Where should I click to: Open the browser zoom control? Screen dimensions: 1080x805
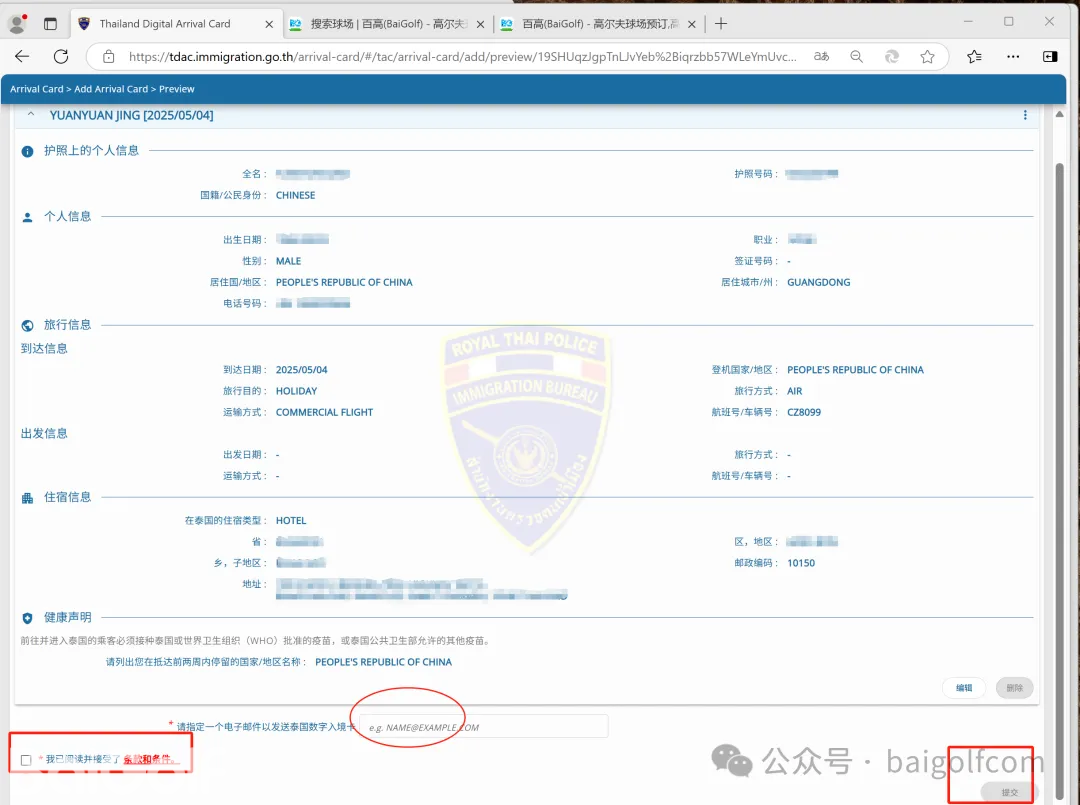point(857,57)
